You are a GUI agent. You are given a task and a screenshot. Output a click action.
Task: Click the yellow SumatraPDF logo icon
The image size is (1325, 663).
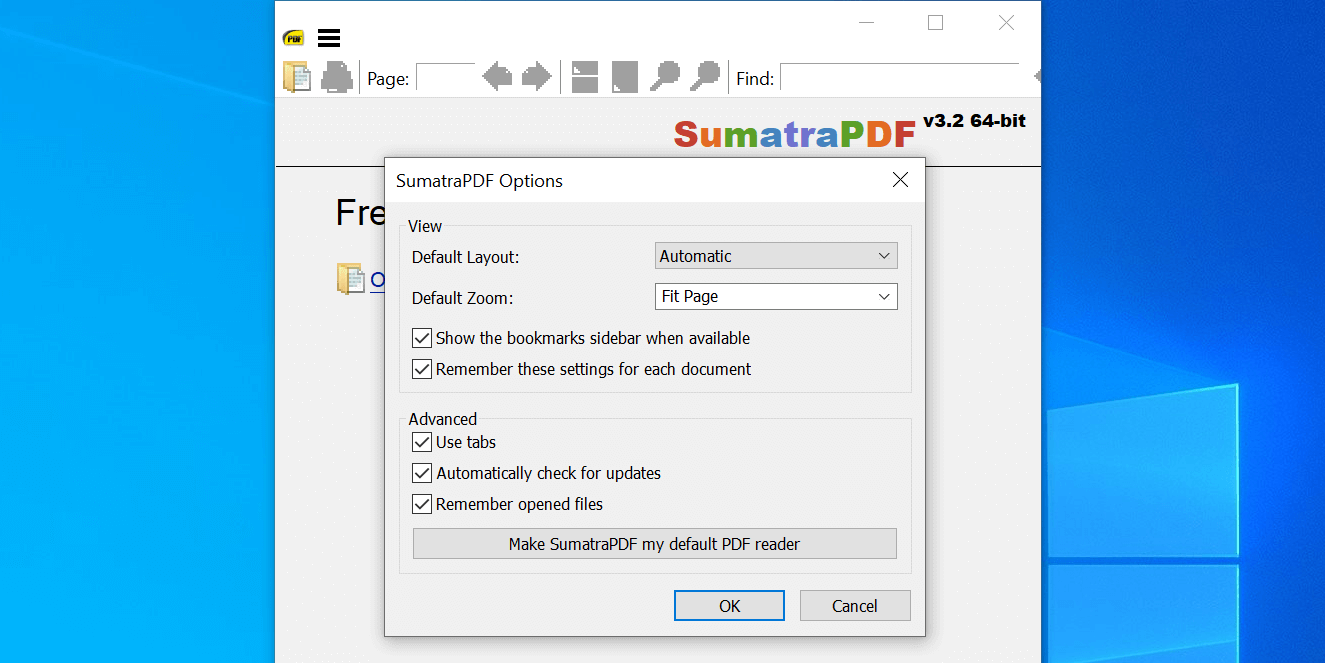[292, 36]
